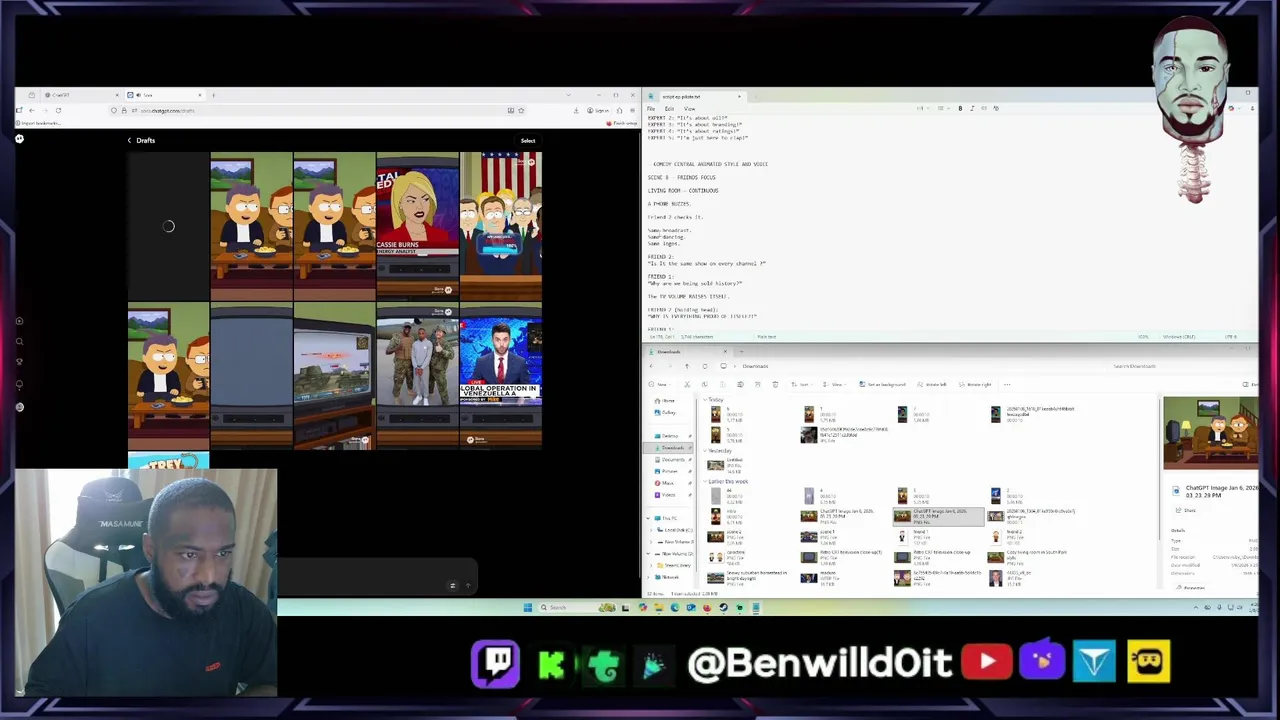Screen dimensions: 1280x720
Task: Bookmark this page with the star icon
Action: [x=521, y=110]
